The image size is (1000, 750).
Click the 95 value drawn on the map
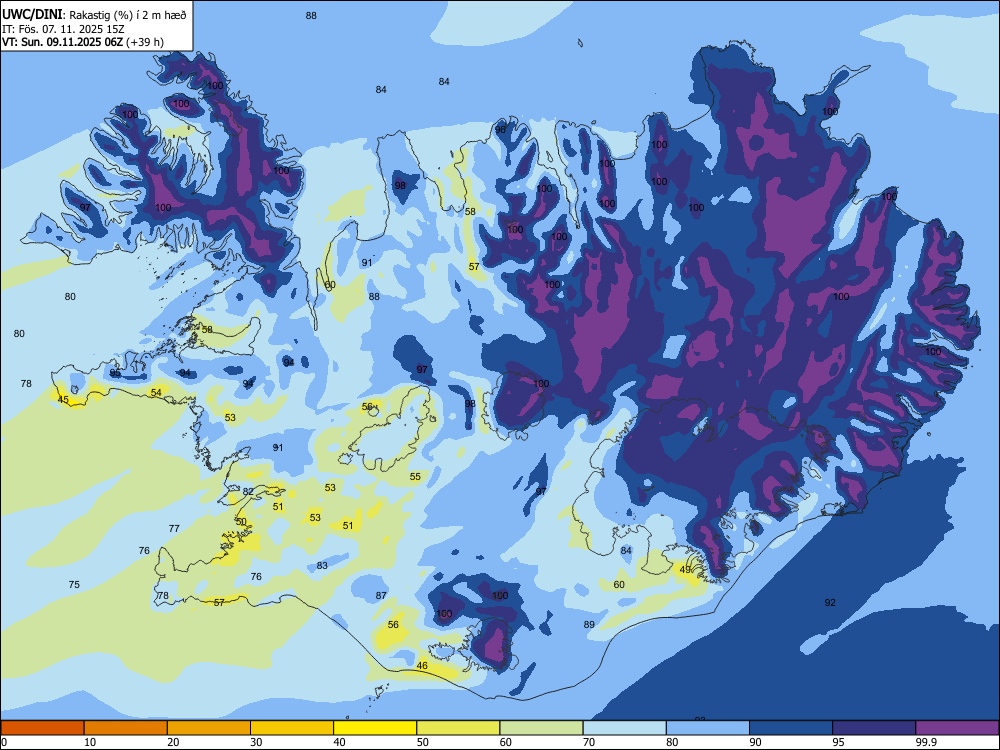[115, 373]
